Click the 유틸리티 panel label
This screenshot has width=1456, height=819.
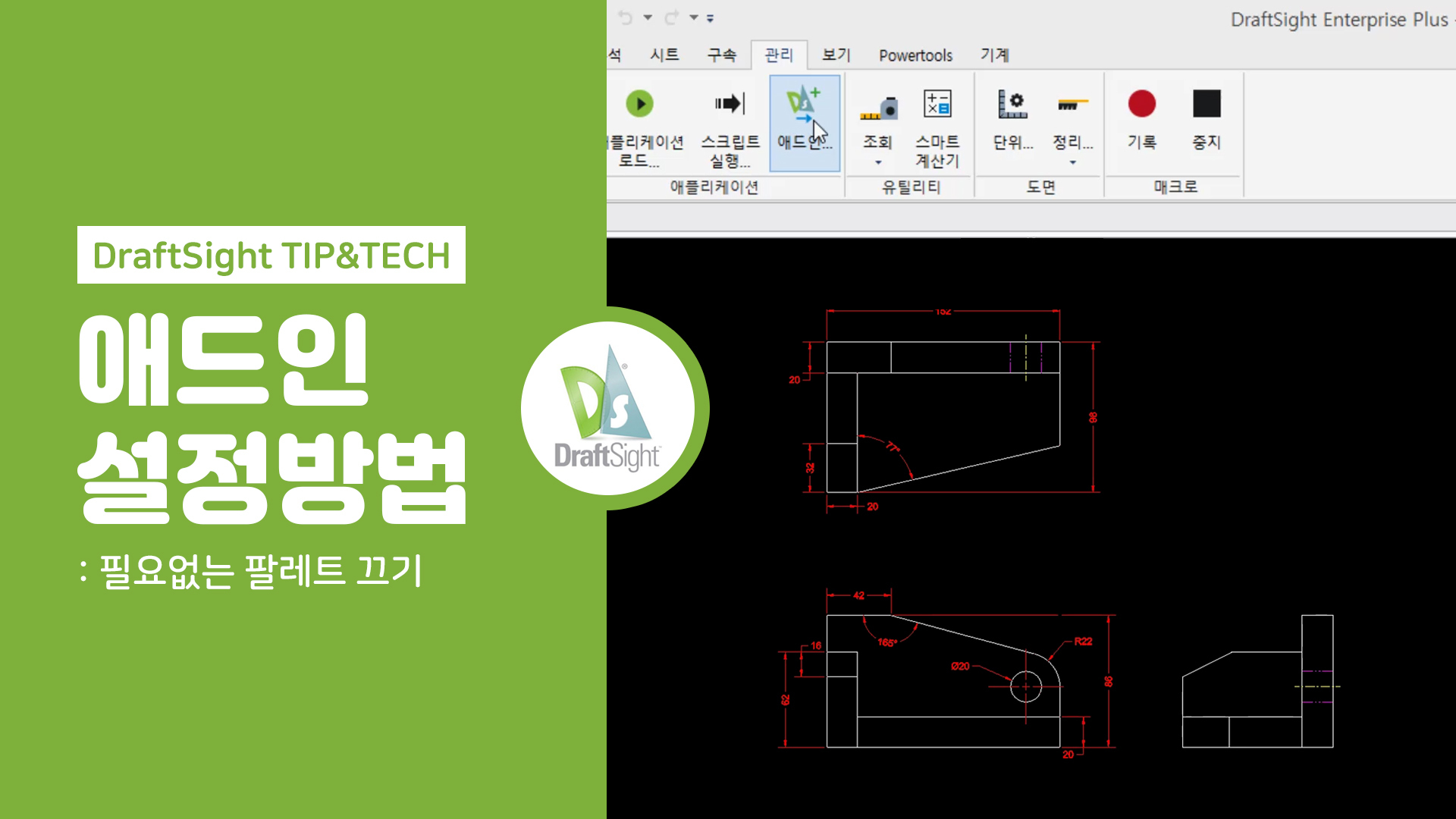click(911, 187)
